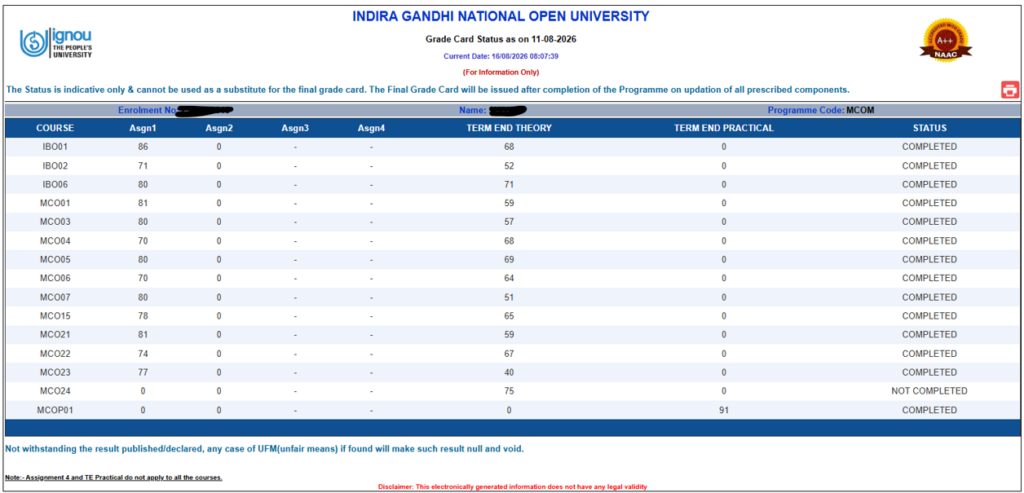Click the Indira Gandhi National Open University title

click(501, 16)
